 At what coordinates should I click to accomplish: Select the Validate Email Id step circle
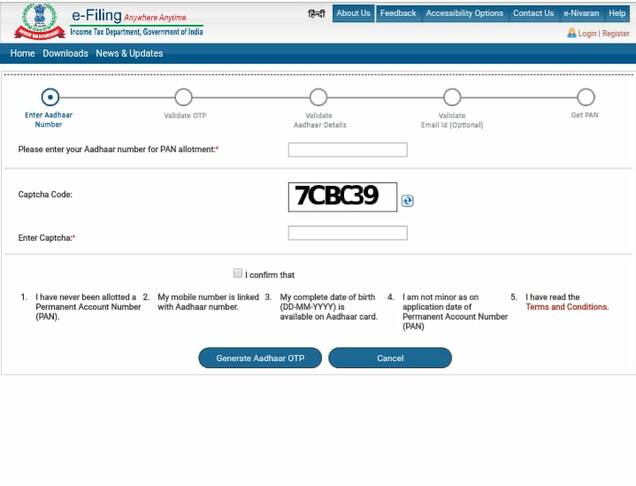452,97
